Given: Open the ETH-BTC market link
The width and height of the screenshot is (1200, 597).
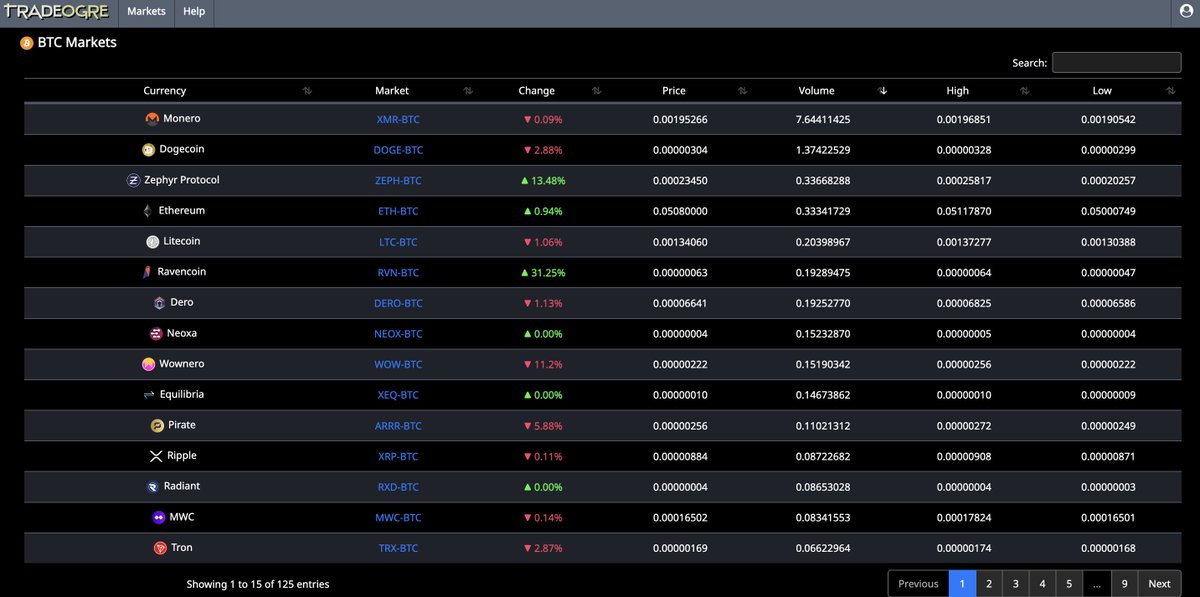Looking at the screenshot, I should 398,212.
